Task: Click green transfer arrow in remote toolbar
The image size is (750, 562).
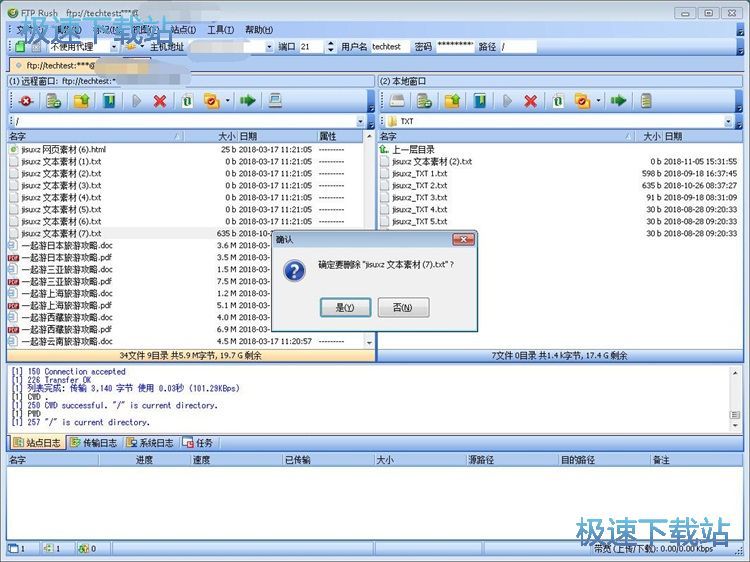Action: click(x=248, y=101)
